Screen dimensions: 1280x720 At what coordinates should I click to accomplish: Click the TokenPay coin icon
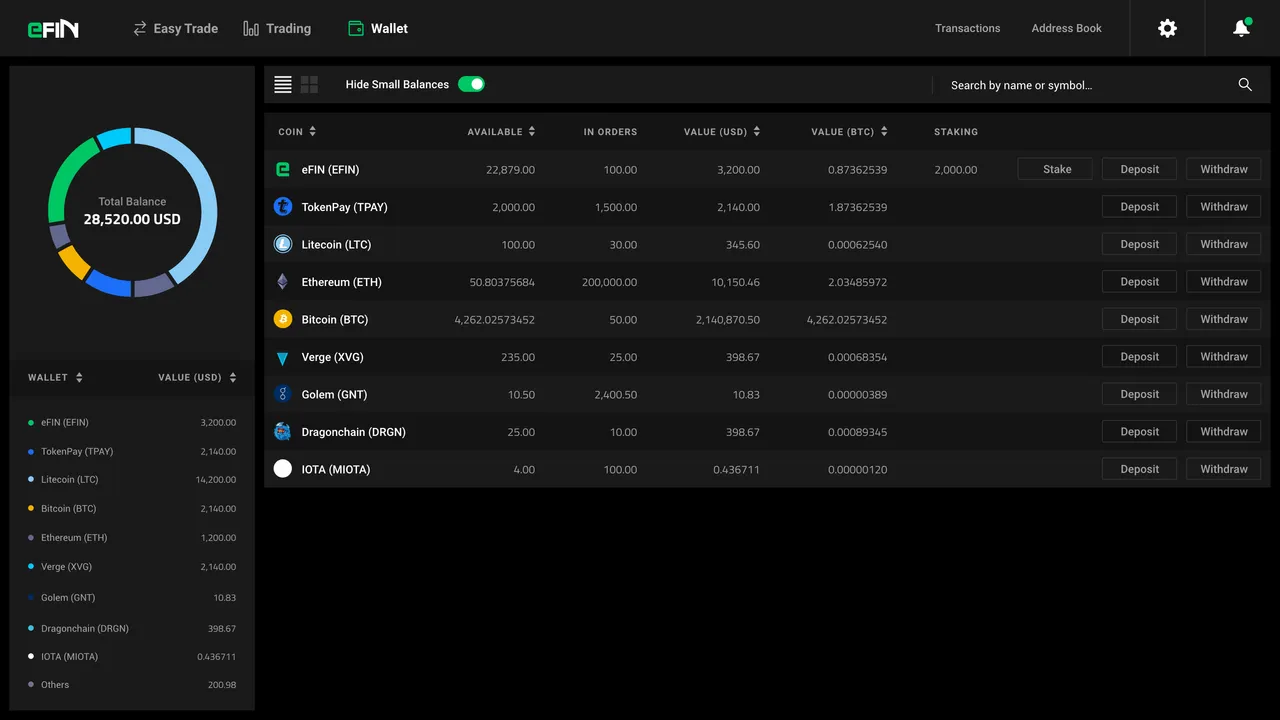[x=283, y=207]
